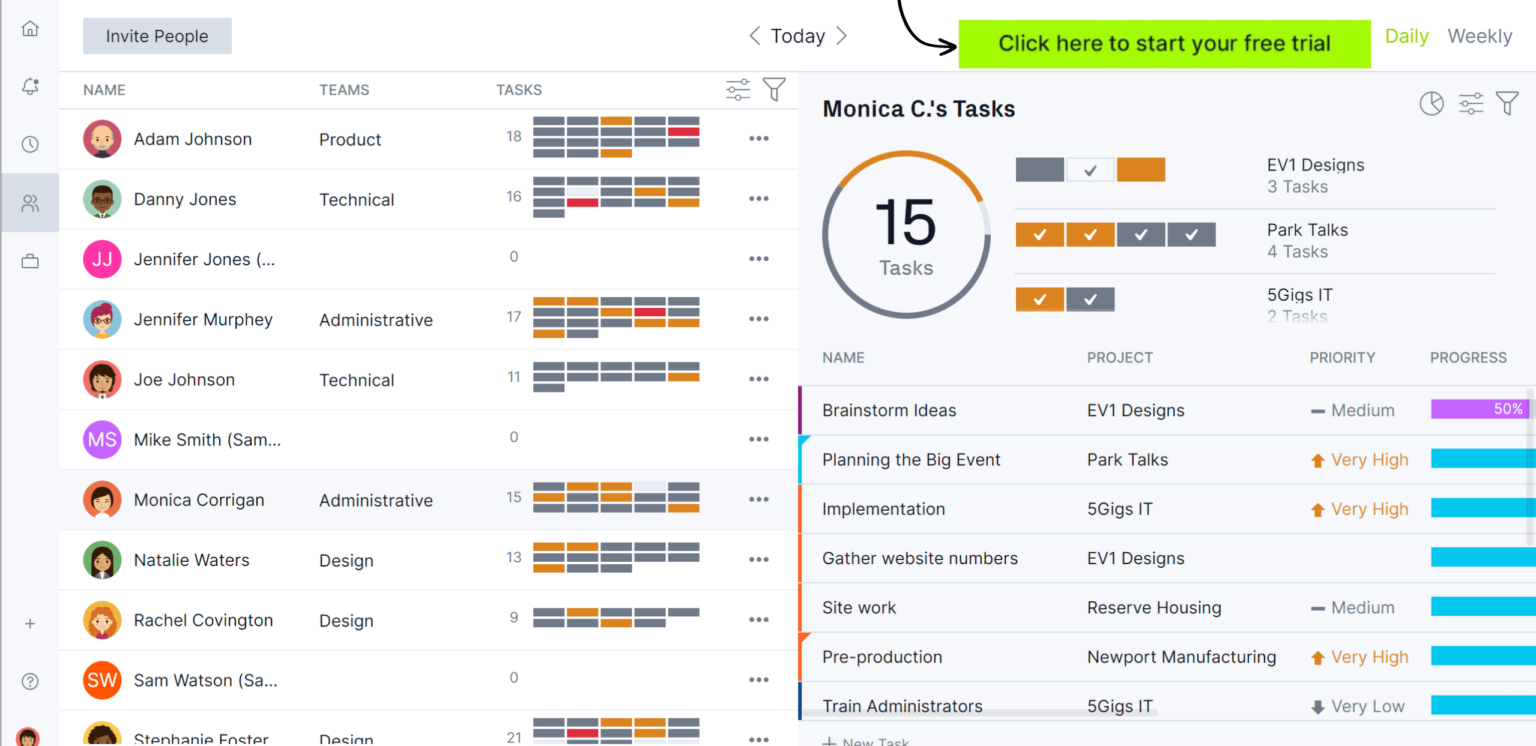Switch to the Weekly view
The height and width of the screenshot is (746, 1536).
pos(1480,36)
